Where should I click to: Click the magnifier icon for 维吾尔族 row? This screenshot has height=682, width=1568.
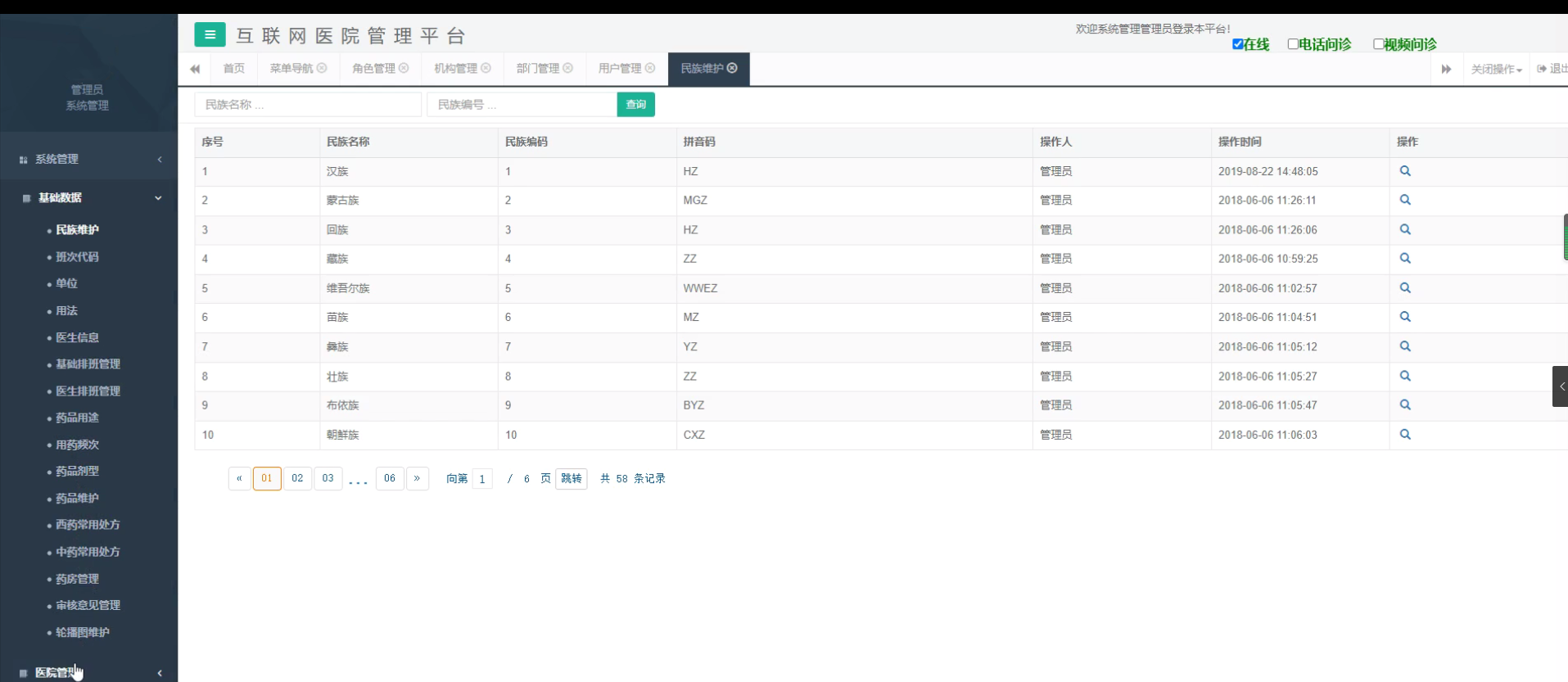pos(1405,288)
